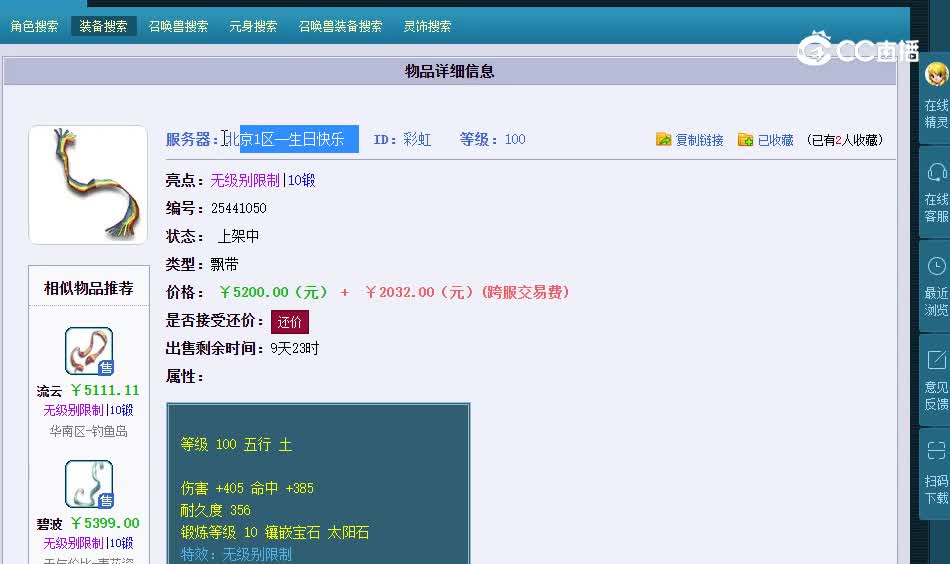Click the 已收藏 link text

click(776, 140)
